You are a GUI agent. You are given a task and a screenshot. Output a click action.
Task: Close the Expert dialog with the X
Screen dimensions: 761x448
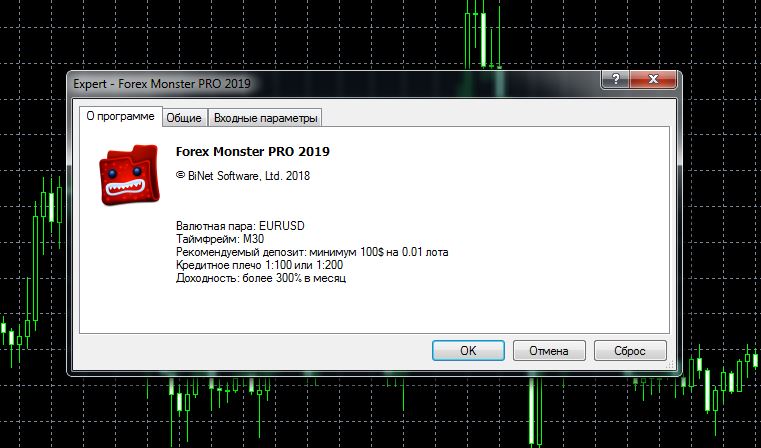pos(653,79)
